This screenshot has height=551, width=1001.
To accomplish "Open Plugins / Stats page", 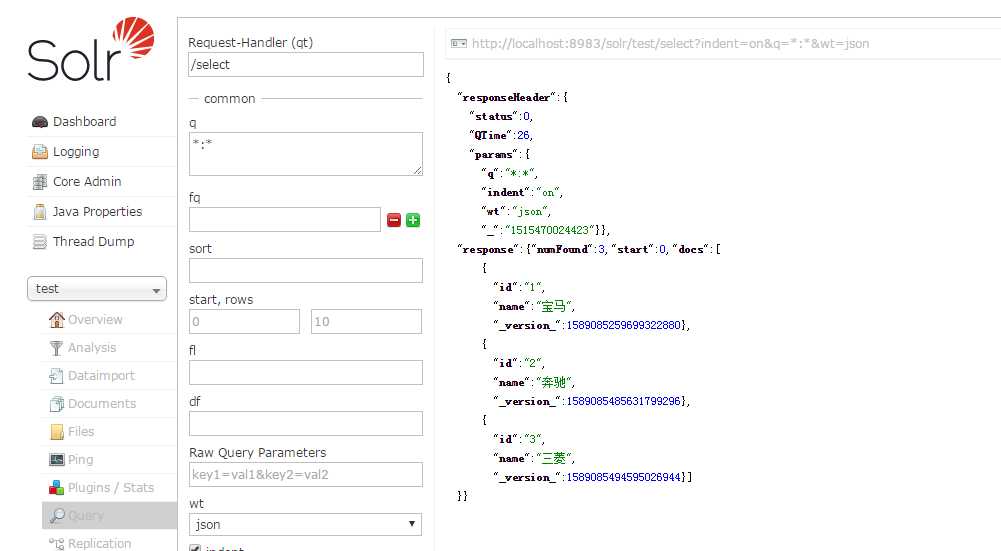I will coord(110,488).
